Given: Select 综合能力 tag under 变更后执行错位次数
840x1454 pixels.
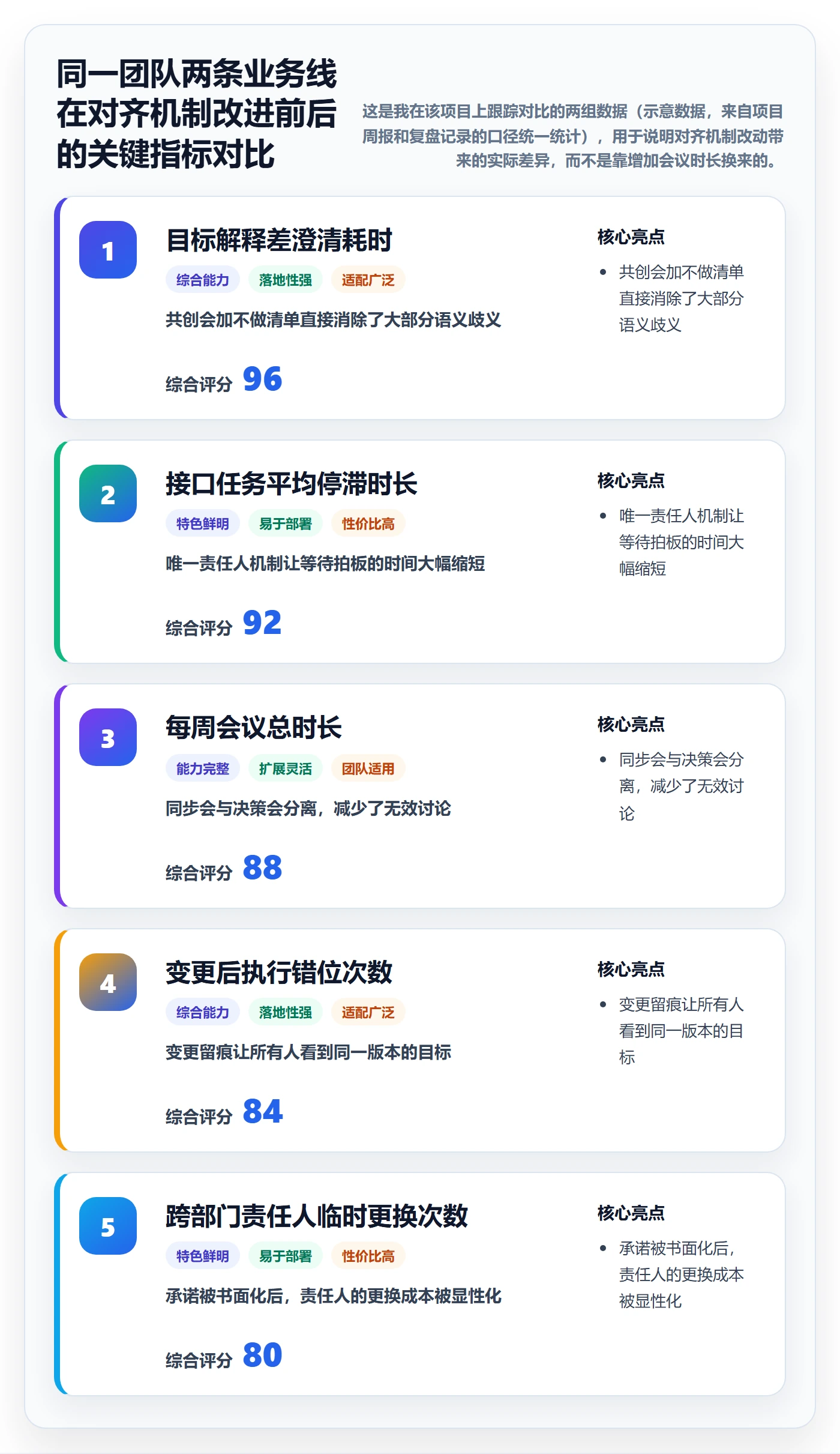Looking at the screenshot, I should click(203, 1012).
